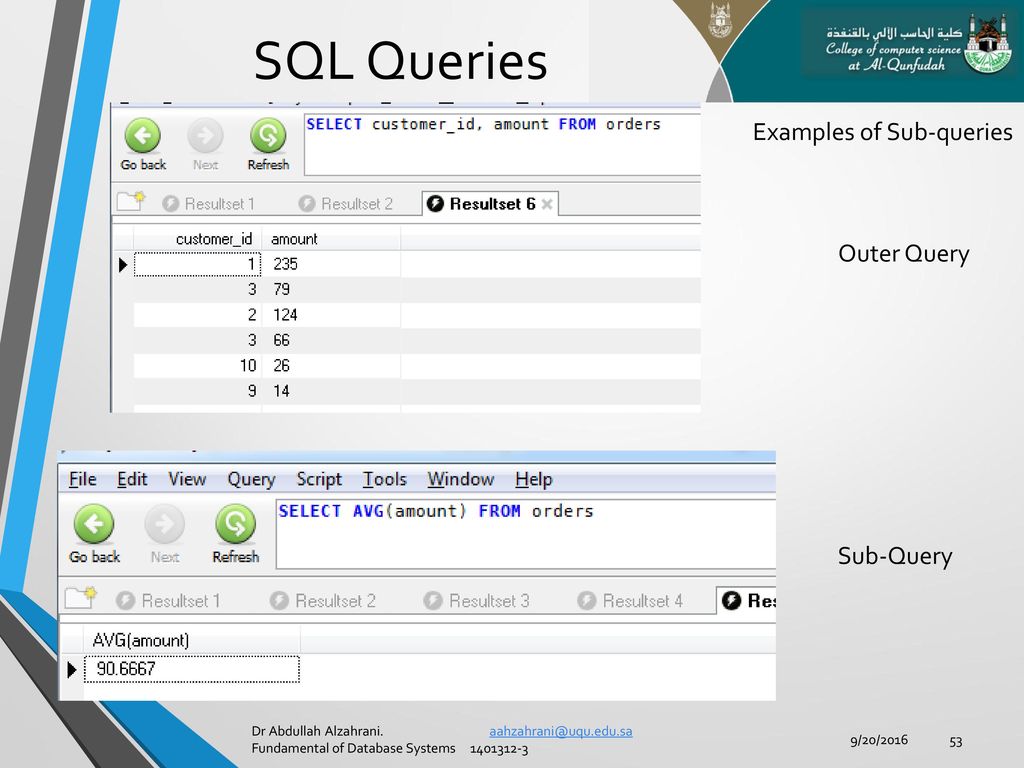Image resolution: width=1024 pixels, height=768 pixels.
Task: Click the upper new resultset tab icon
Action: (131, 202)
